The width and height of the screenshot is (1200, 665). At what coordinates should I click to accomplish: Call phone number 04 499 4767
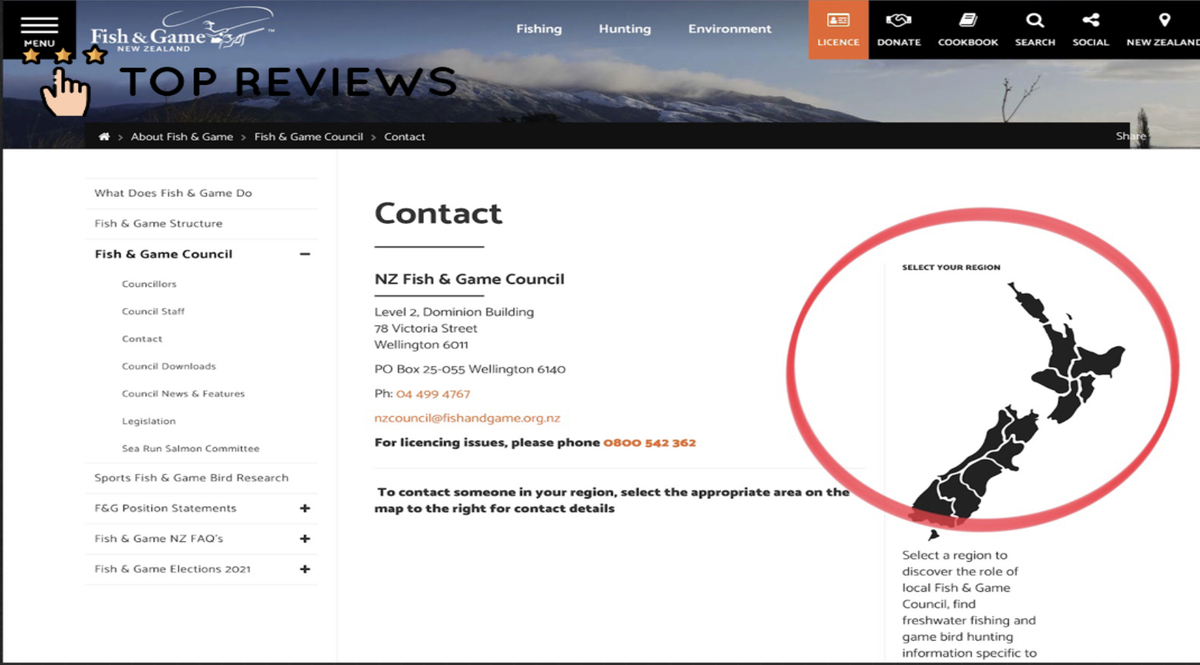(x=433, y=394)
